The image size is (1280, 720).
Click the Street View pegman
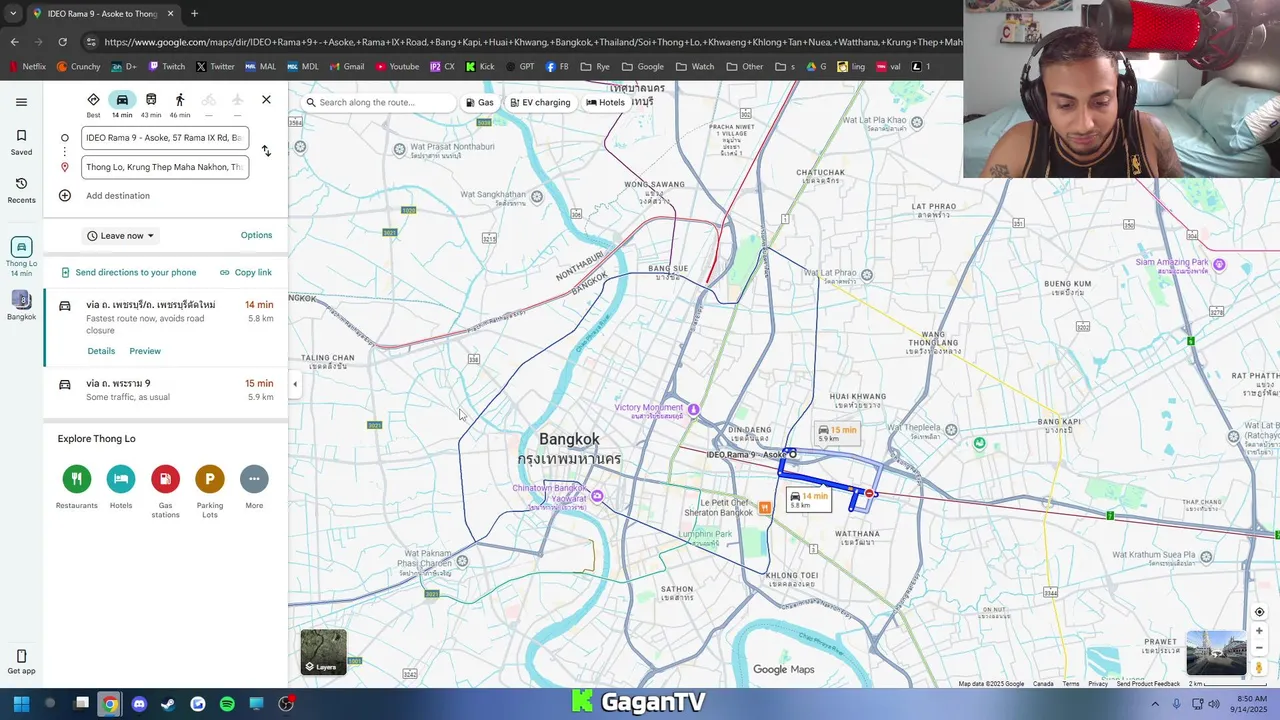1259,667
